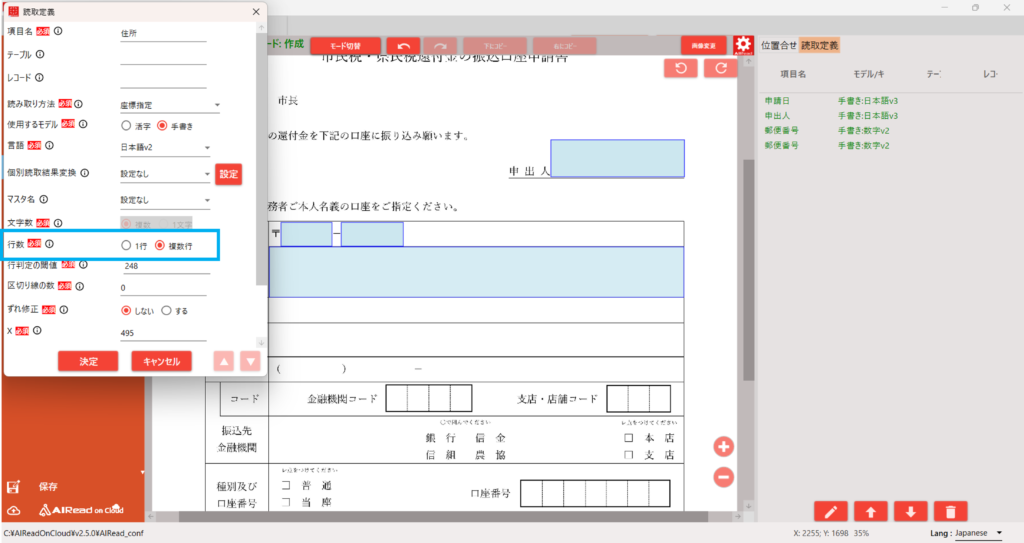
Task: Select the 手書き model radio button
Action: pyautogui.click(x=162, y=125)
